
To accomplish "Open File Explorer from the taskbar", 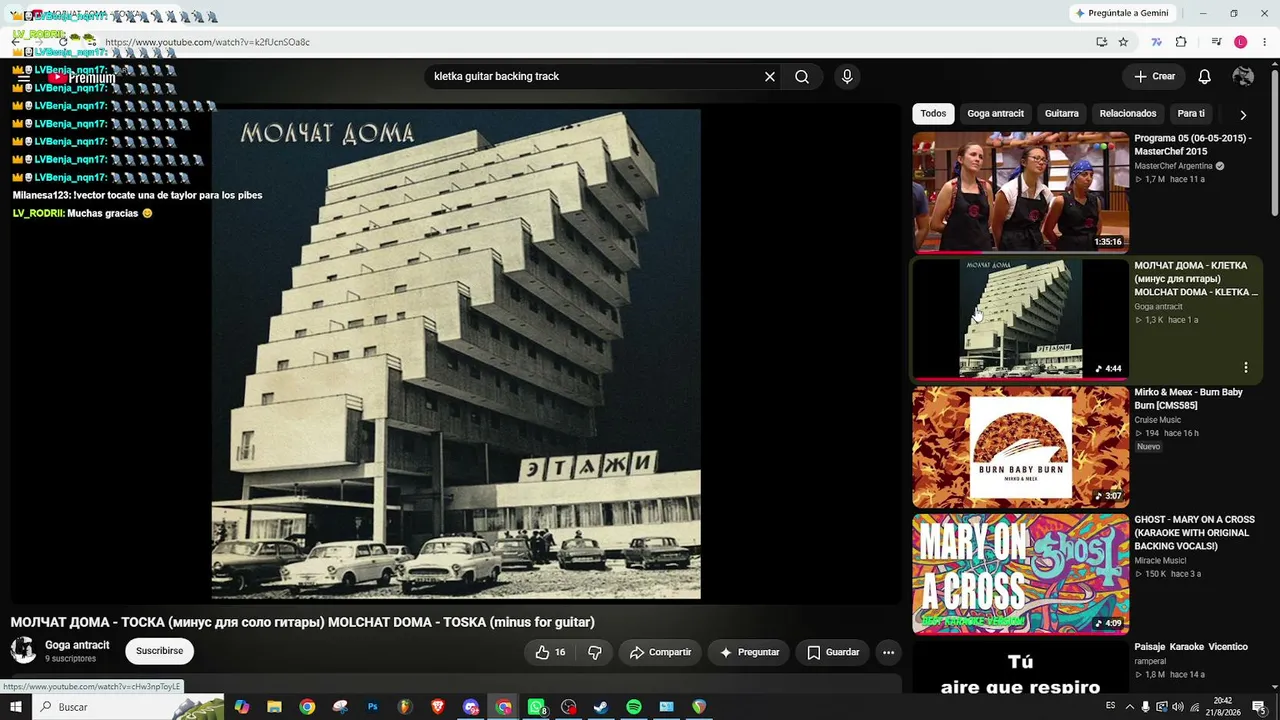I will tap(274, 707).
